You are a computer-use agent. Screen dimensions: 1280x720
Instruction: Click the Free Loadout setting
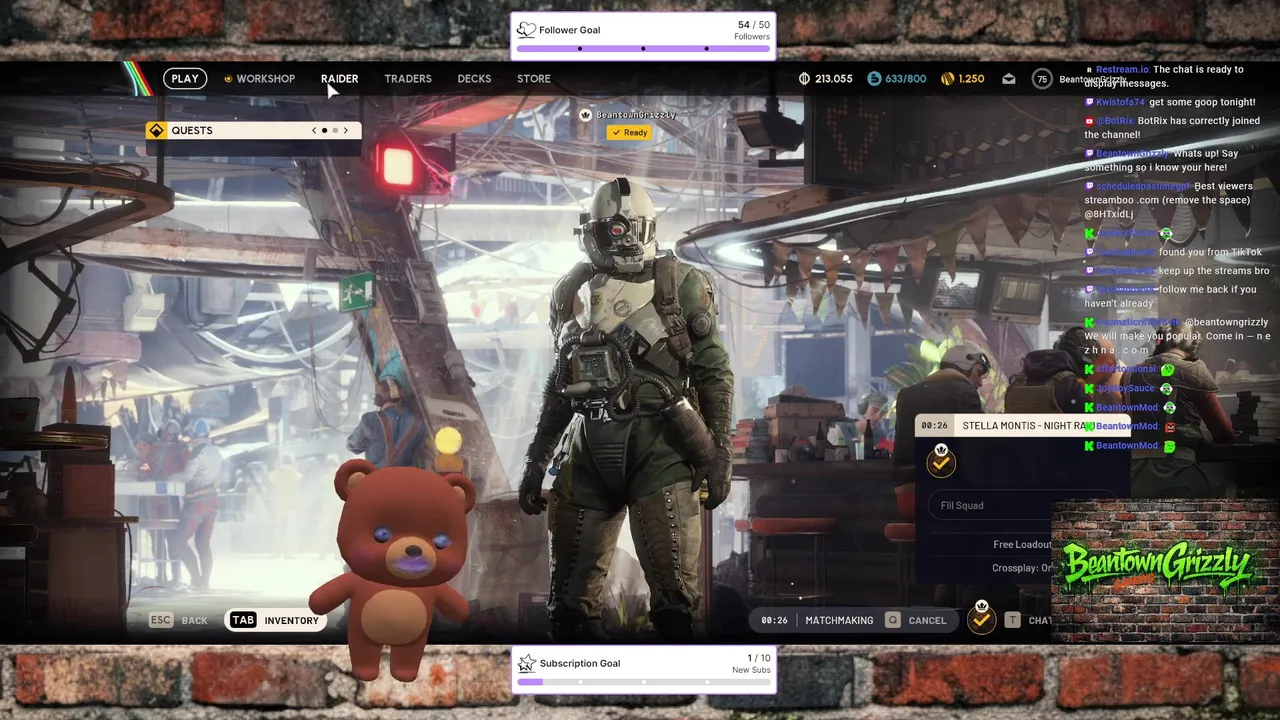(x=1022, y=544)
